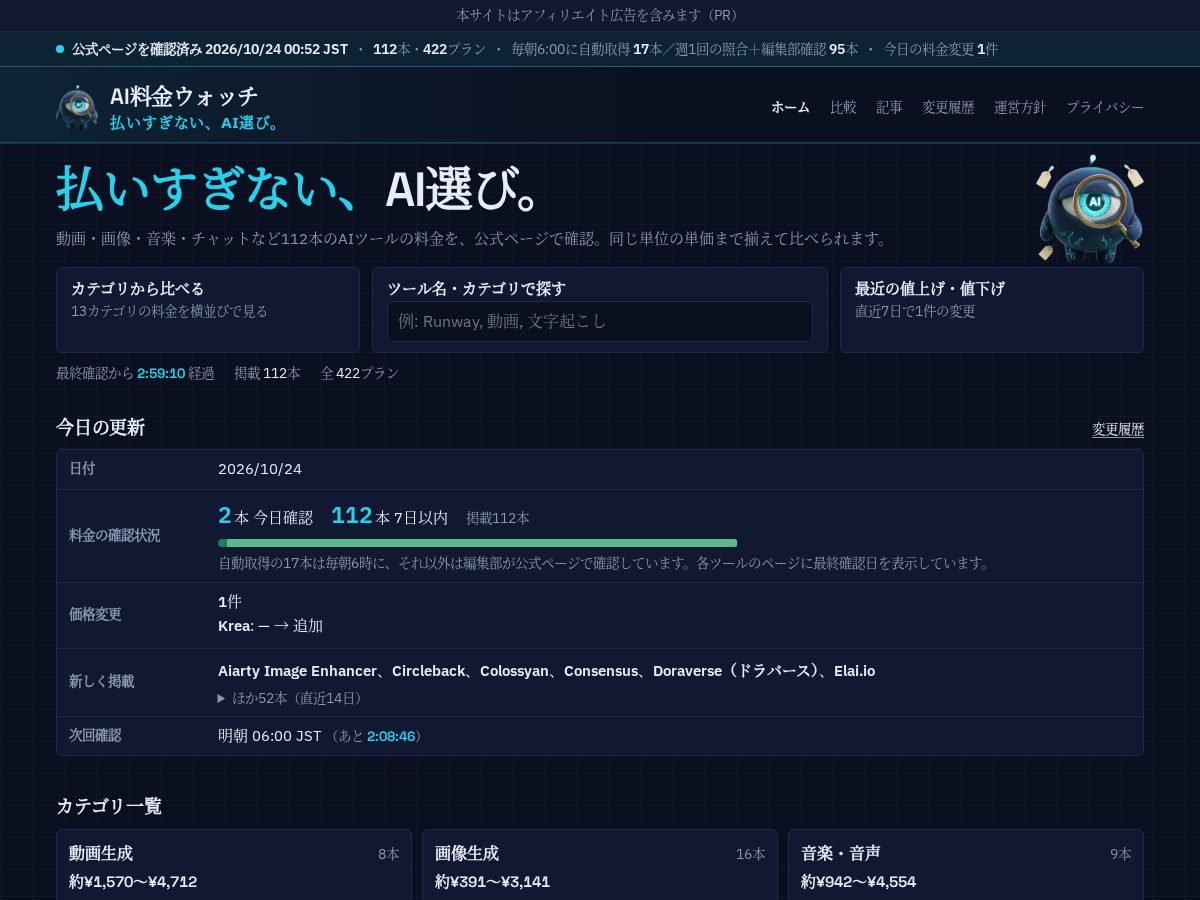The width and height of the screenshot is (1200, 900).
Task: Open the 比較 navigation item
Action: (843, 107)
